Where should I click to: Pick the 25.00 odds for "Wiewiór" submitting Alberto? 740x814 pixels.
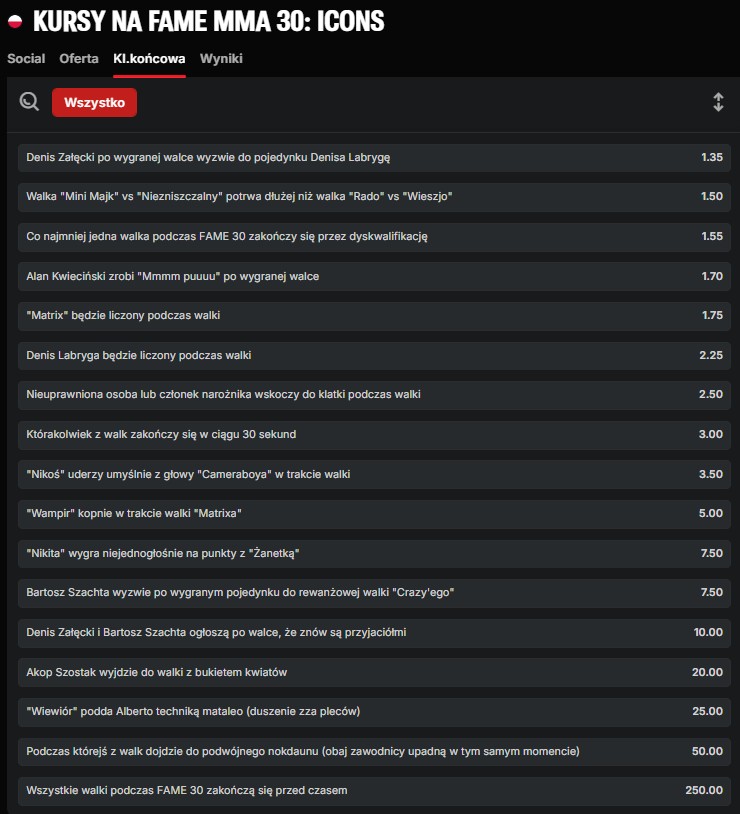point(707,711)
